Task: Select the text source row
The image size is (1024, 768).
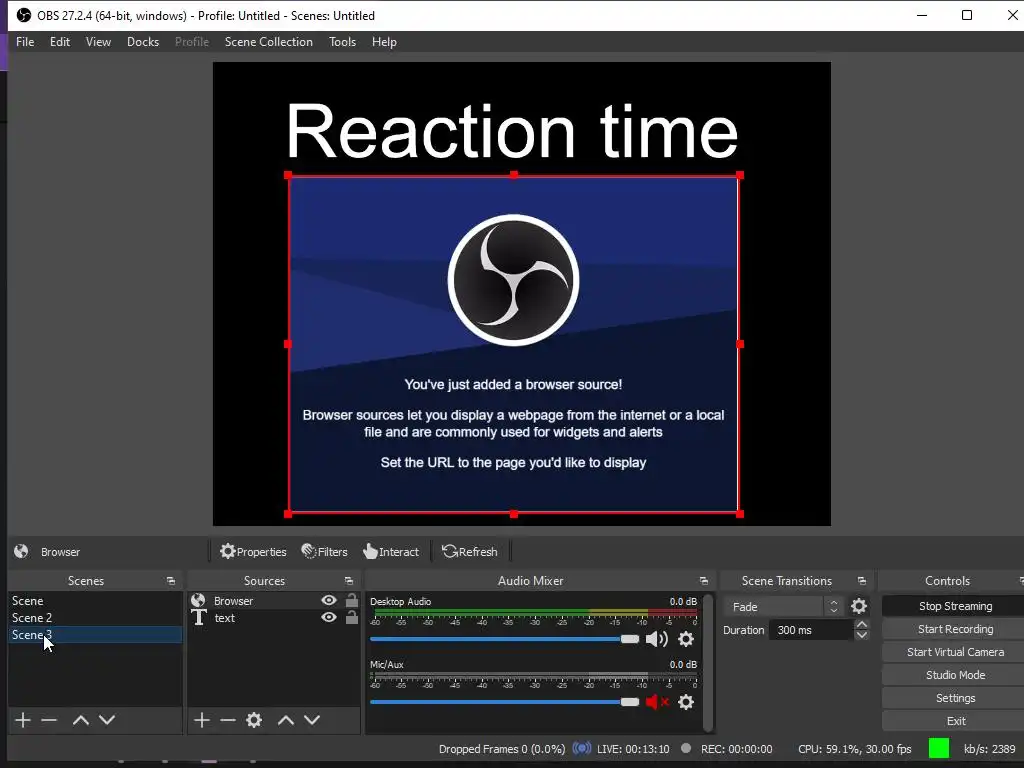Action: (274, 618)
